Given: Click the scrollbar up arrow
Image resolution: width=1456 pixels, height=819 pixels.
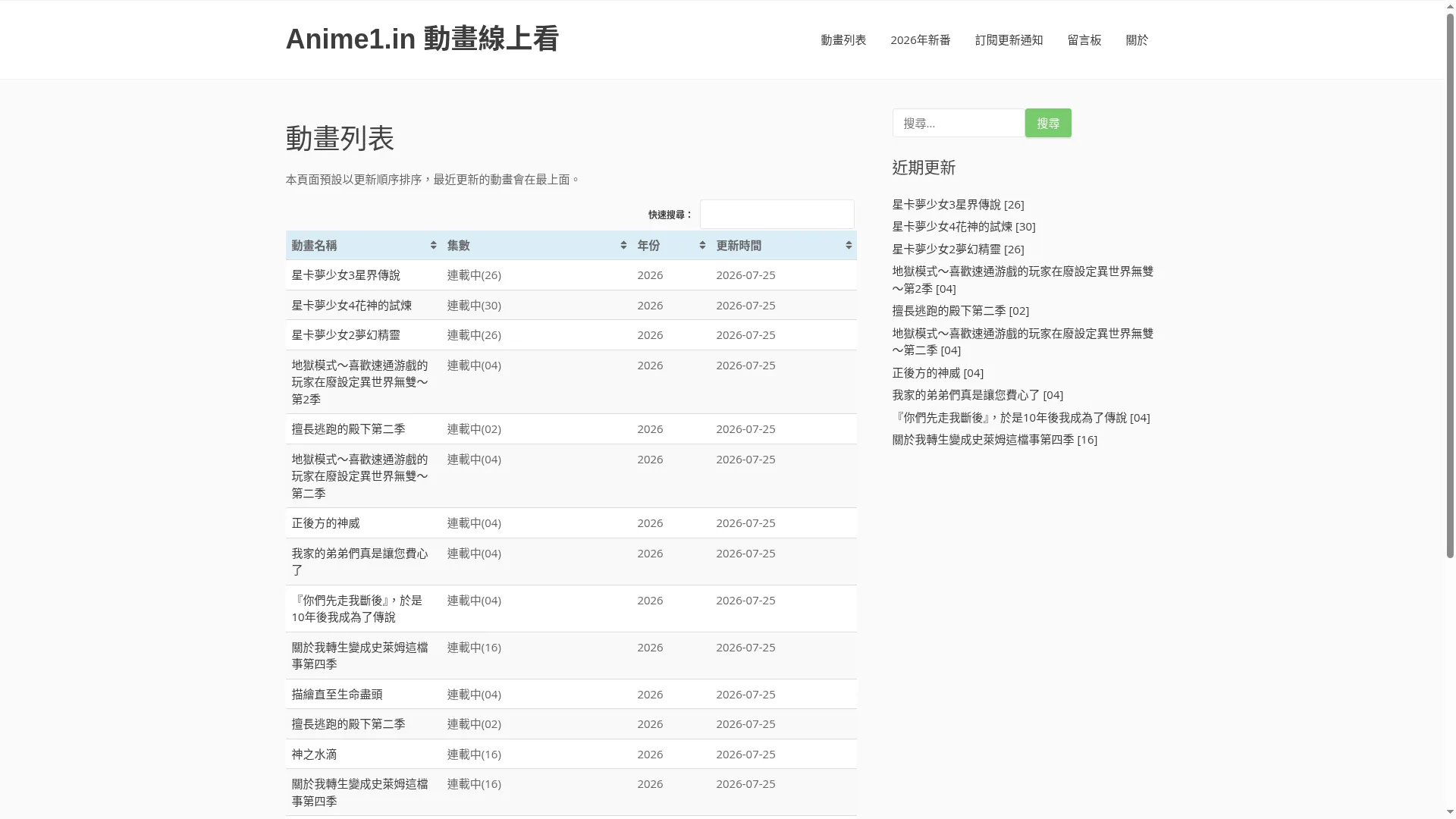Looking at the screenshot, I should click(1450, 5).
